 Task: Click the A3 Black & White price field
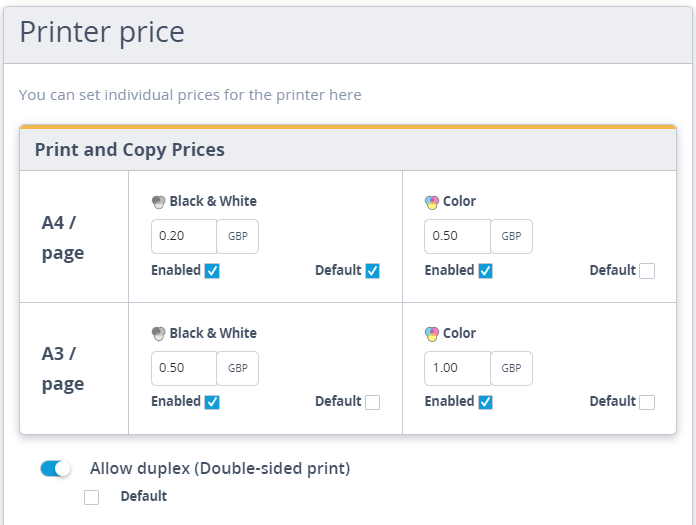(x=184, y=368)
